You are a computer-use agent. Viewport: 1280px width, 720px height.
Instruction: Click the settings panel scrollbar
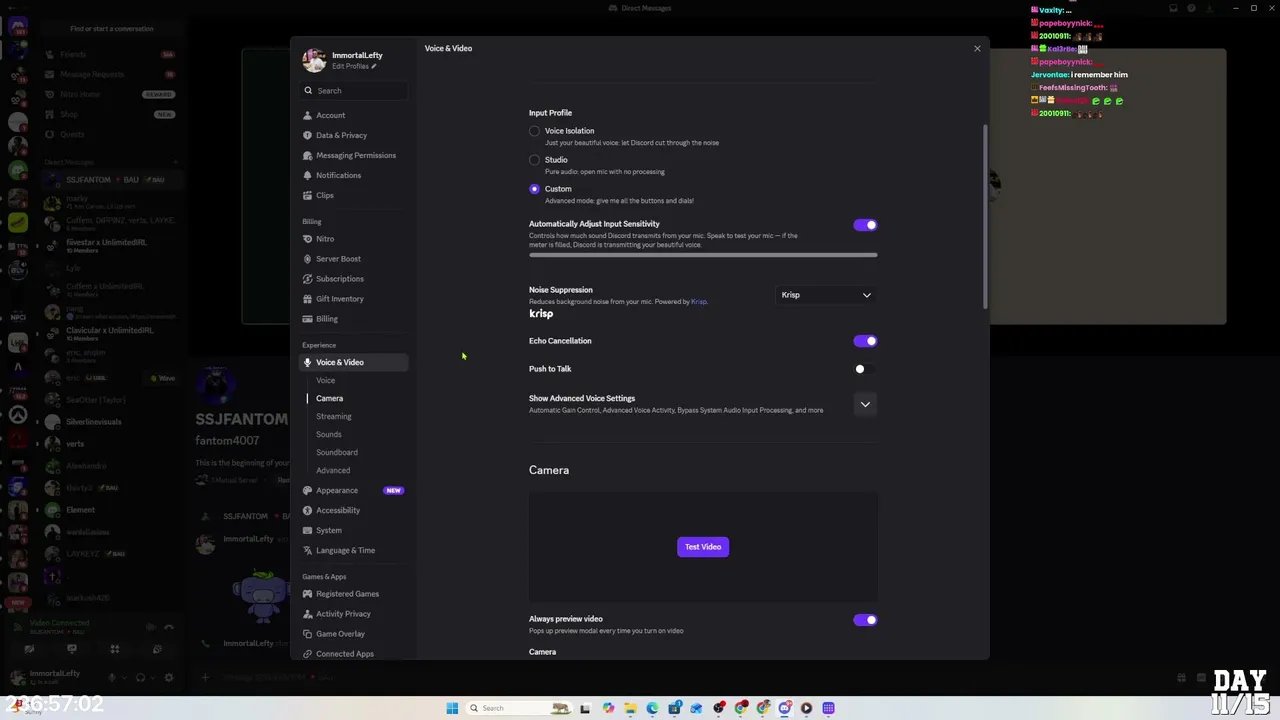pos(985,216)
